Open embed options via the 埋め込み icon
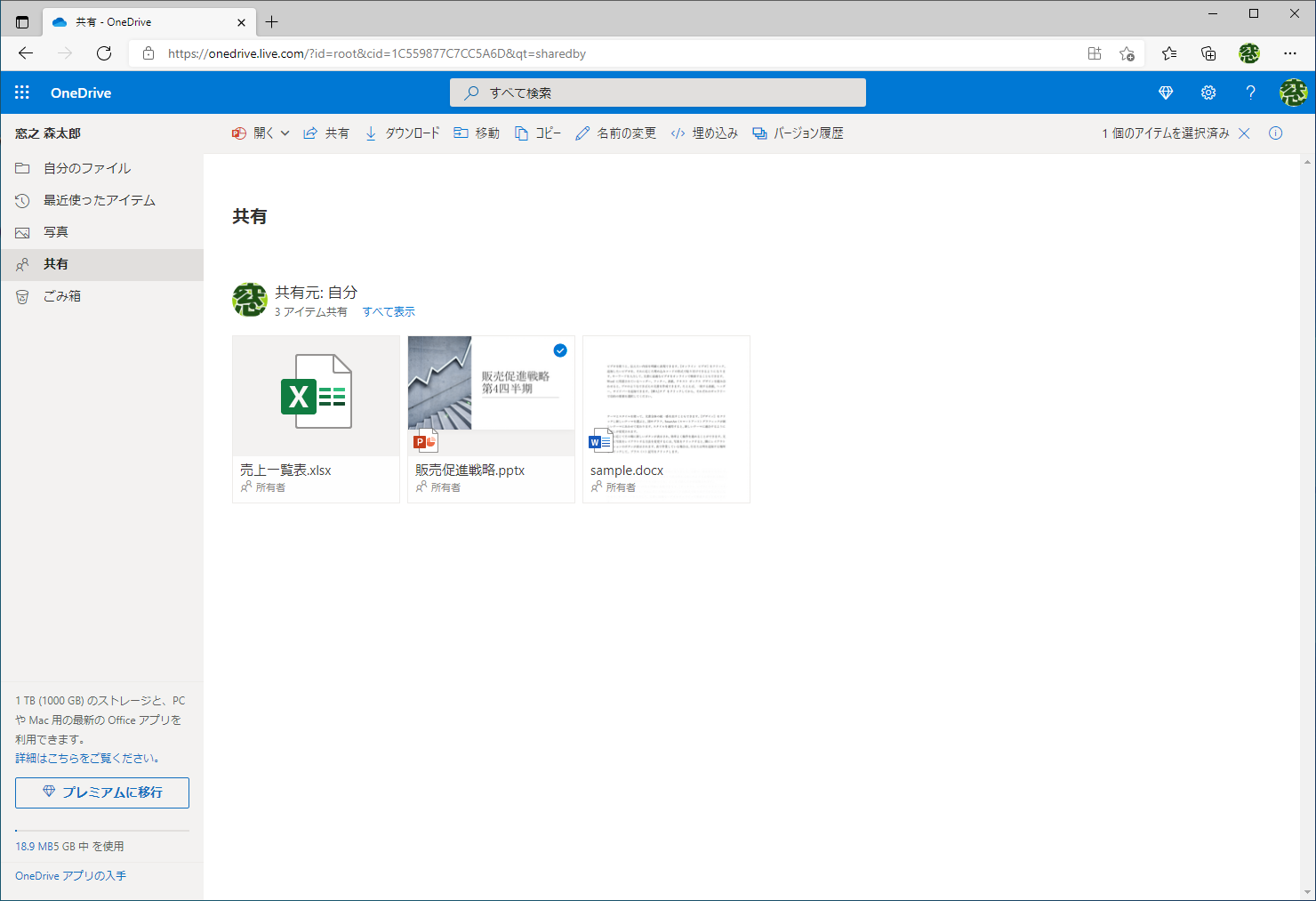The image size is (1316, 901). (678, 133)
